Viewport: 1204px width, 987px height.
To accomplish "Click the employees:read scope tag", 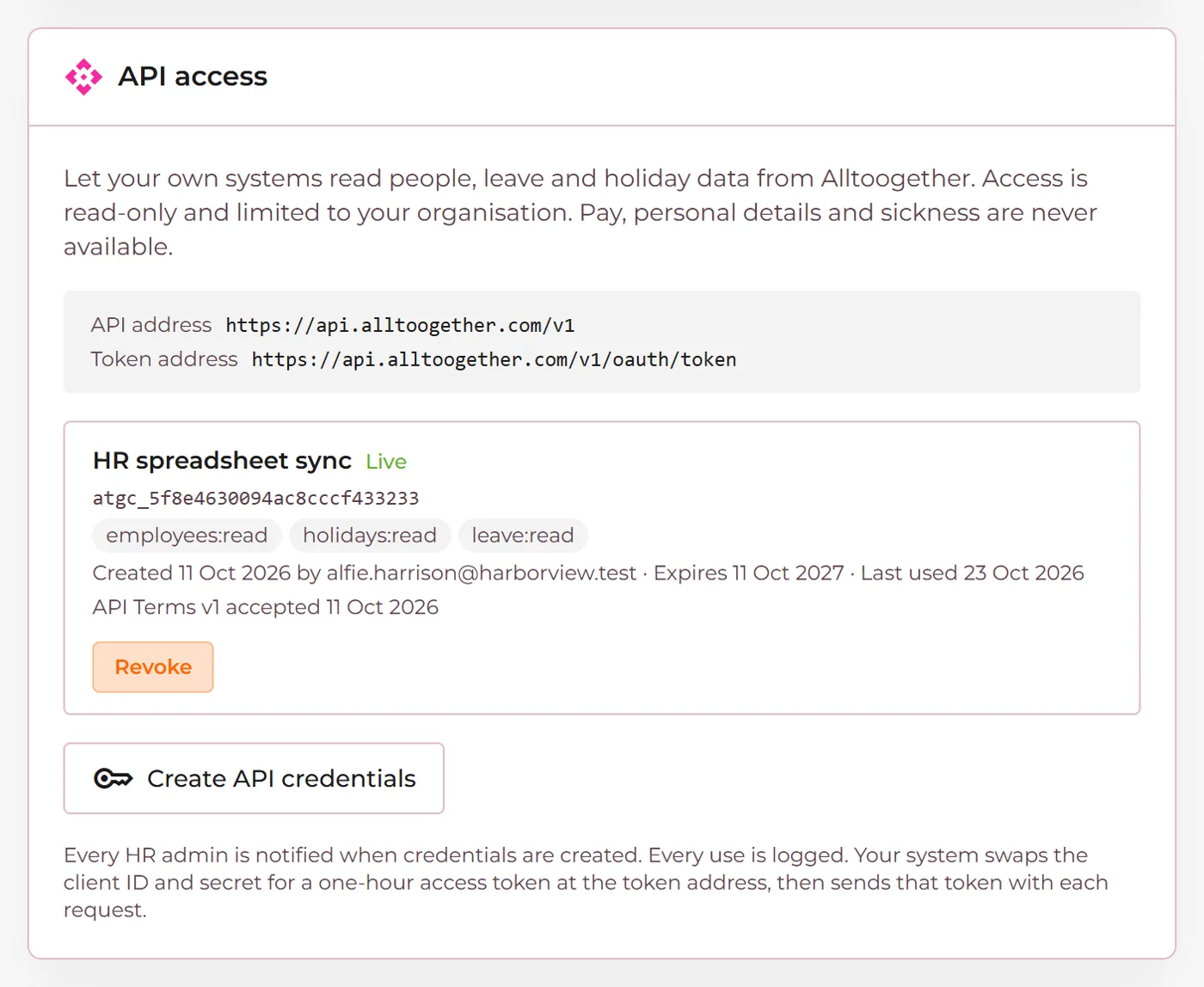I will click(187, 536).
